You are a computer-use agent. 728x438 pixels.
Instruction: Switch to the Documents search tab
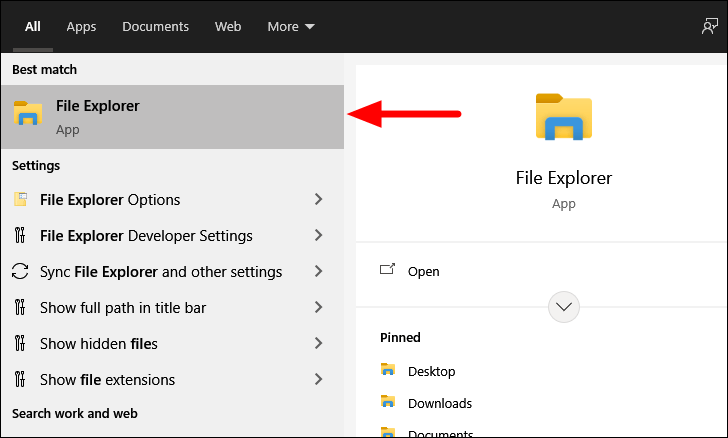click(x=156, y=26)
